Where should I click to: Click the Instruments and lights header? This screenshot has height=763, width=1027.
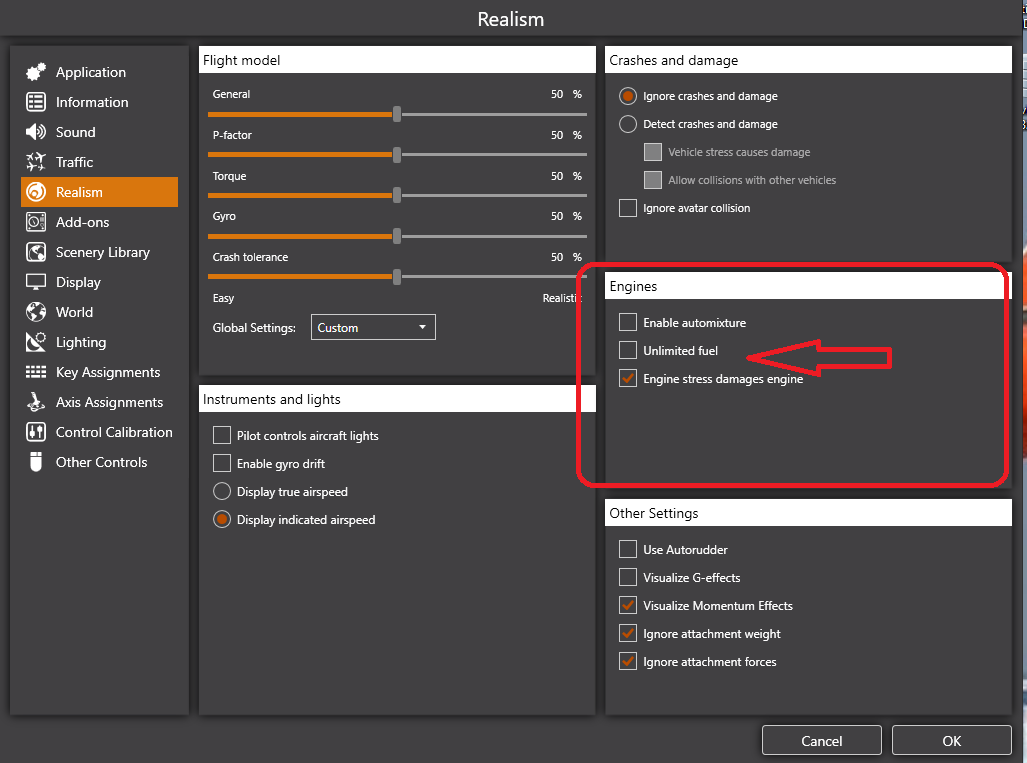click(x=397, y=399)
